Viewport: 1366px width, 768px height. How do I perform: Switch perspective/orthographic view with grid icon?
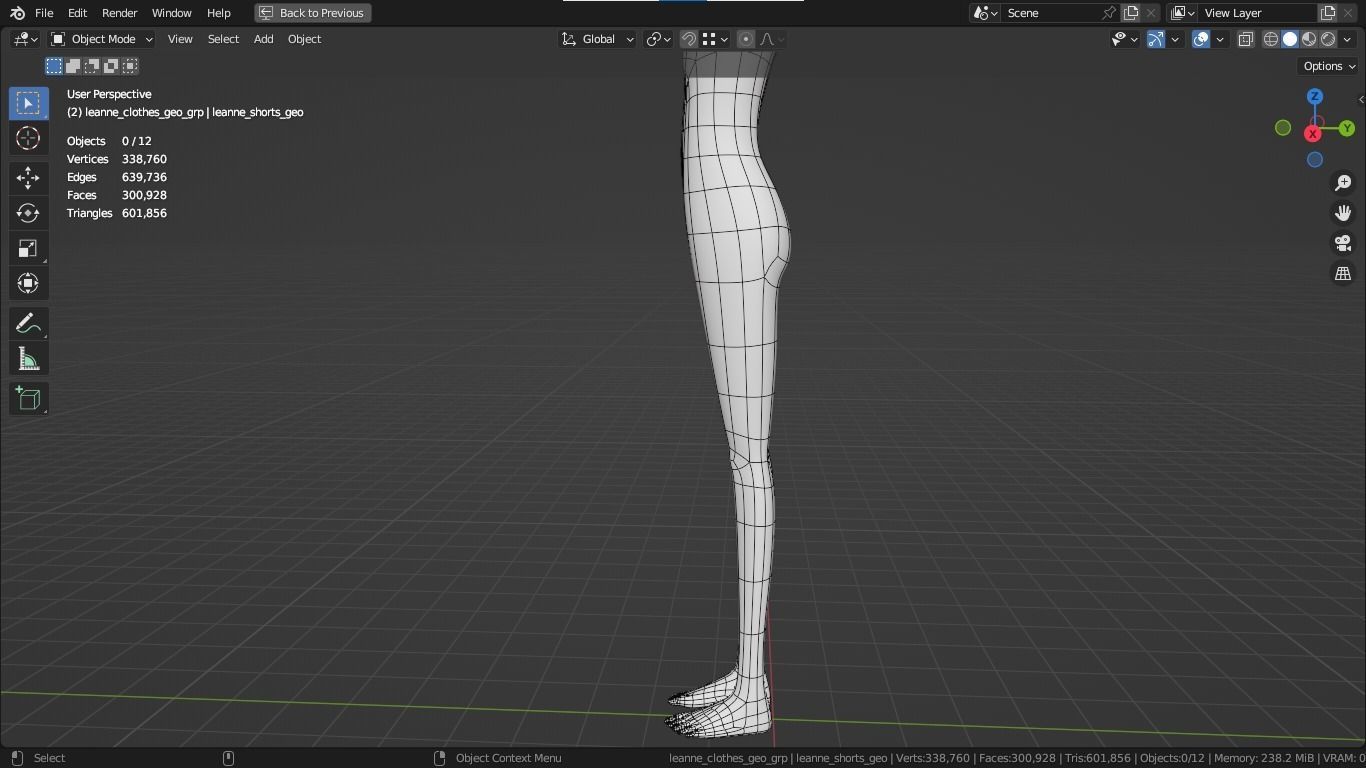click(x=1343, y=273)
